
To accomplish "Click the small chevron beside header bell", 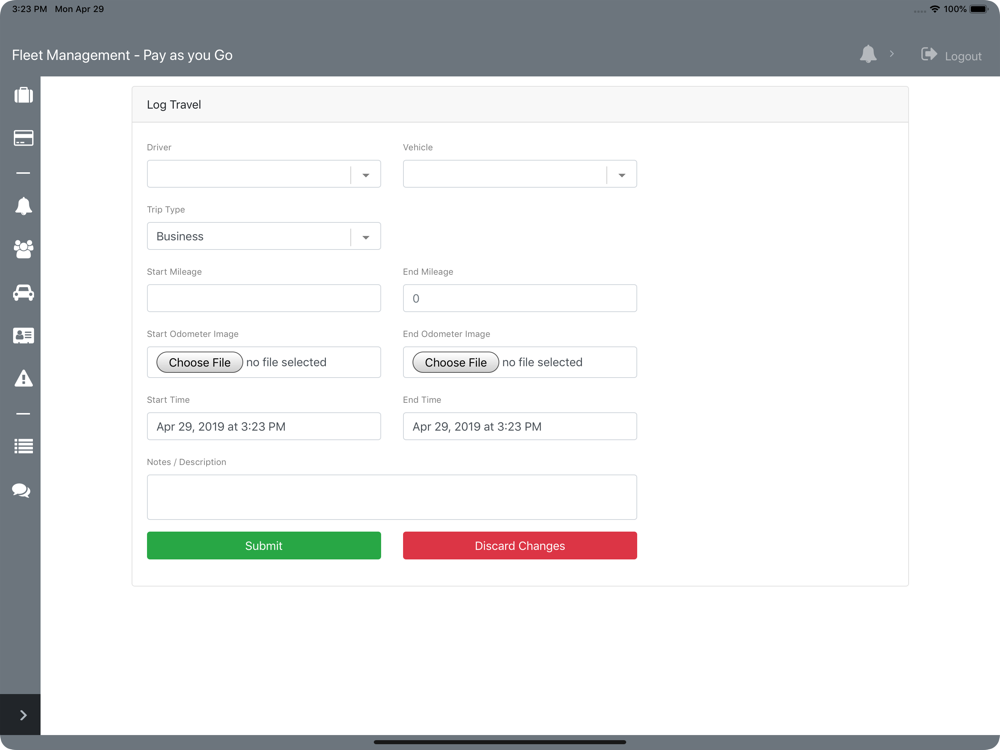I will pos(892,54).
